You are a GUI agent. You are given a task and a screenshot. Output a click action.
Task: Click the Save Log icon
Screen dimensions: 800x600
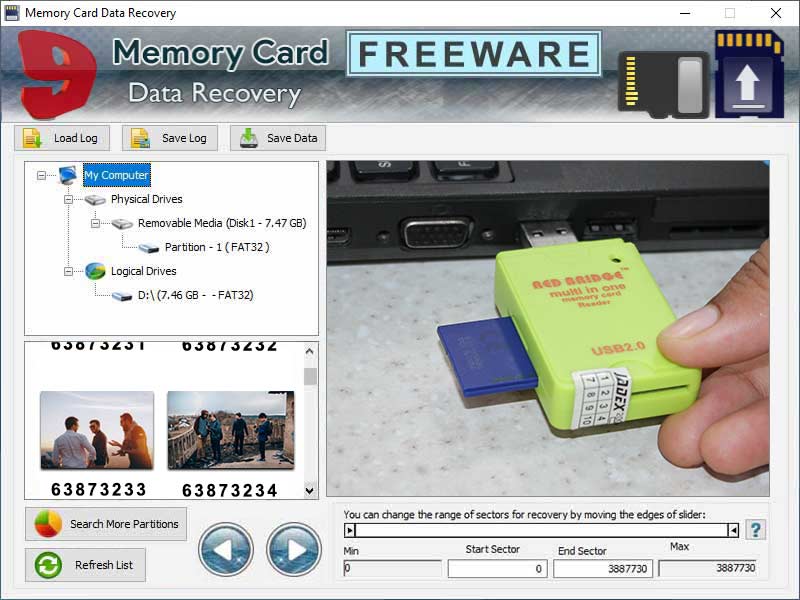[141, 138]
